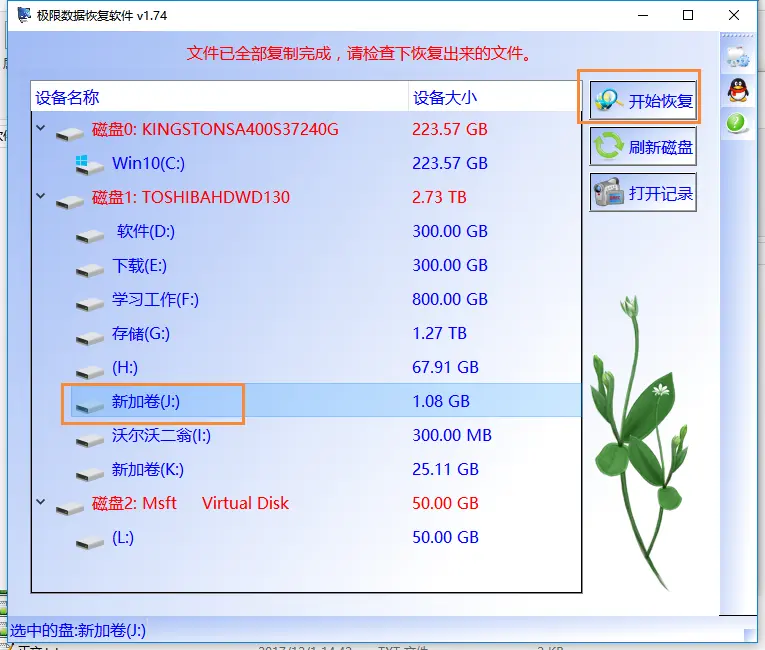Click the settings icon at sidebar top
This screenshot has width=765, height=650.
click(x=737, y=57)
